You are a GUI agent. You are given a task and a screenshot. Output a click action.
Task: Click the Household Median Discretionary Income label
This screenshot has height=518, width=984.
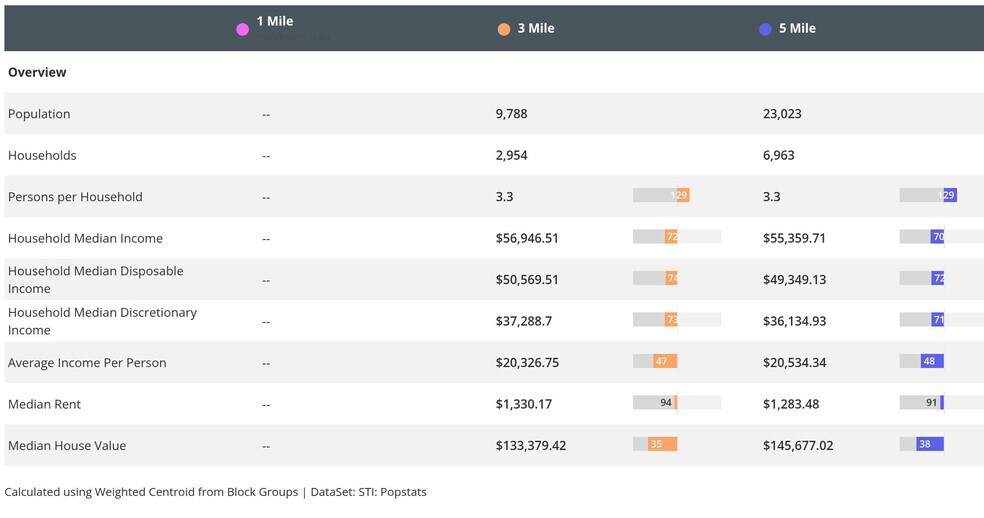(102, 321)
